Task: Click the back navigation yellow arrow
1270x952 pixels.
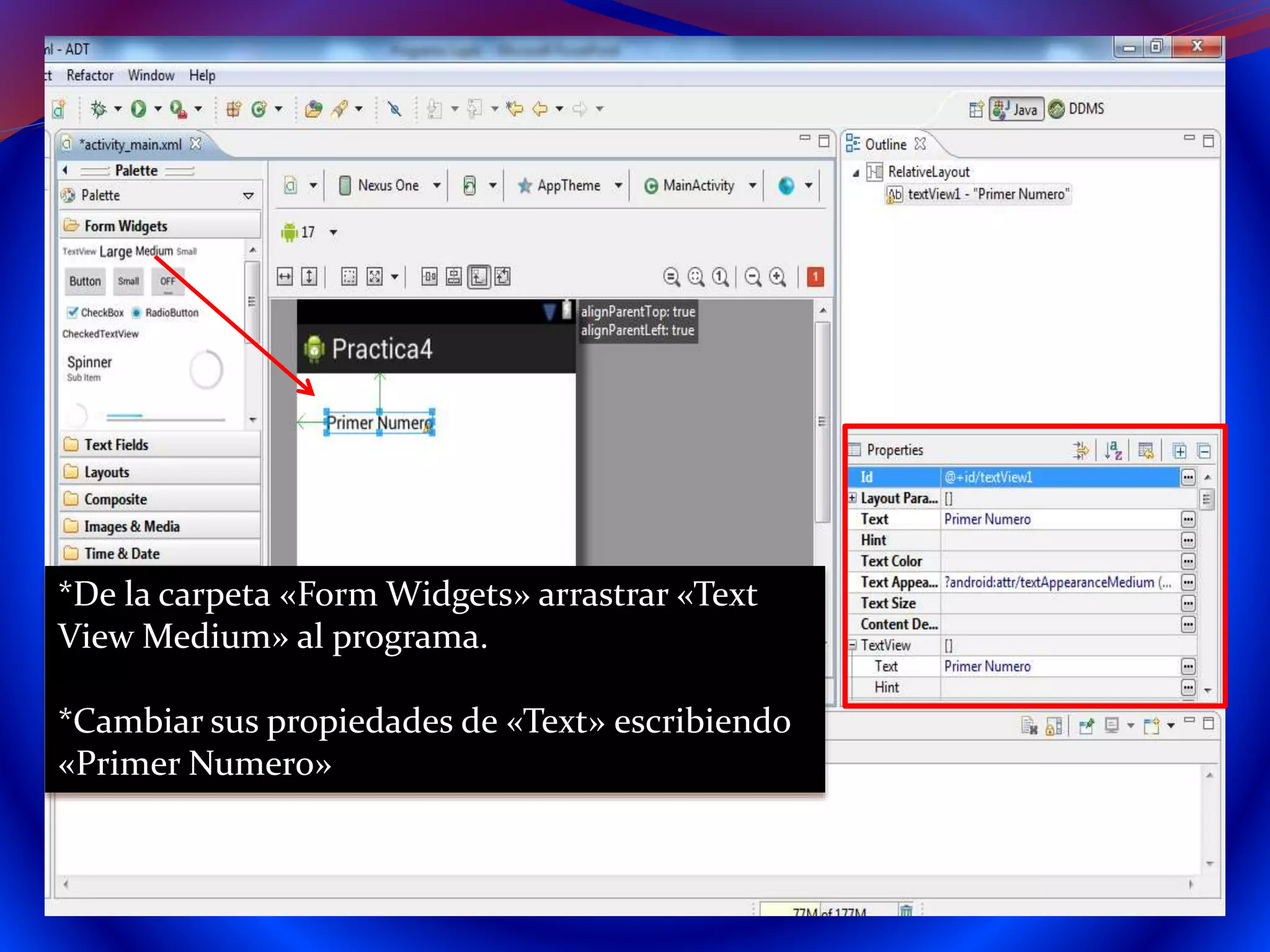Action: (x=540, y=109)
